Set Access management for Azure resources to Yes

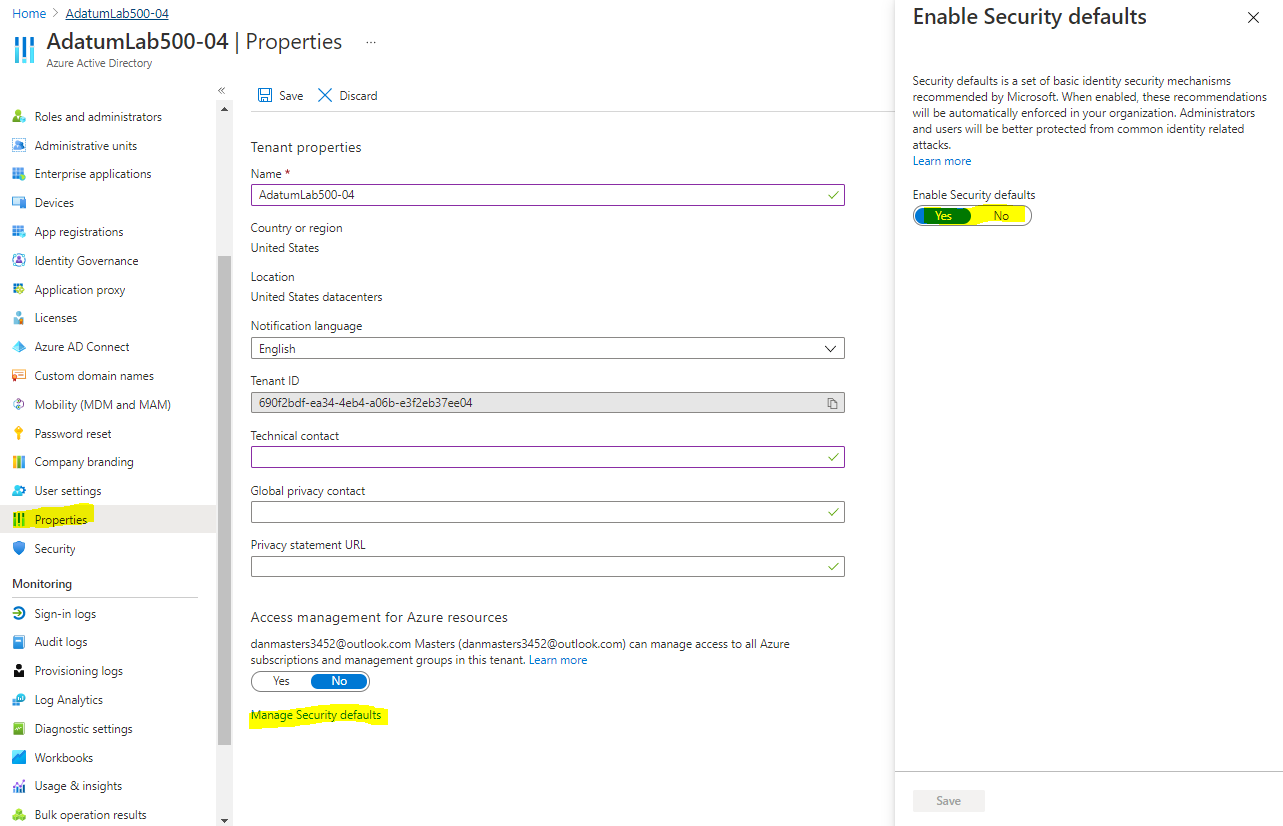point(279,681)
